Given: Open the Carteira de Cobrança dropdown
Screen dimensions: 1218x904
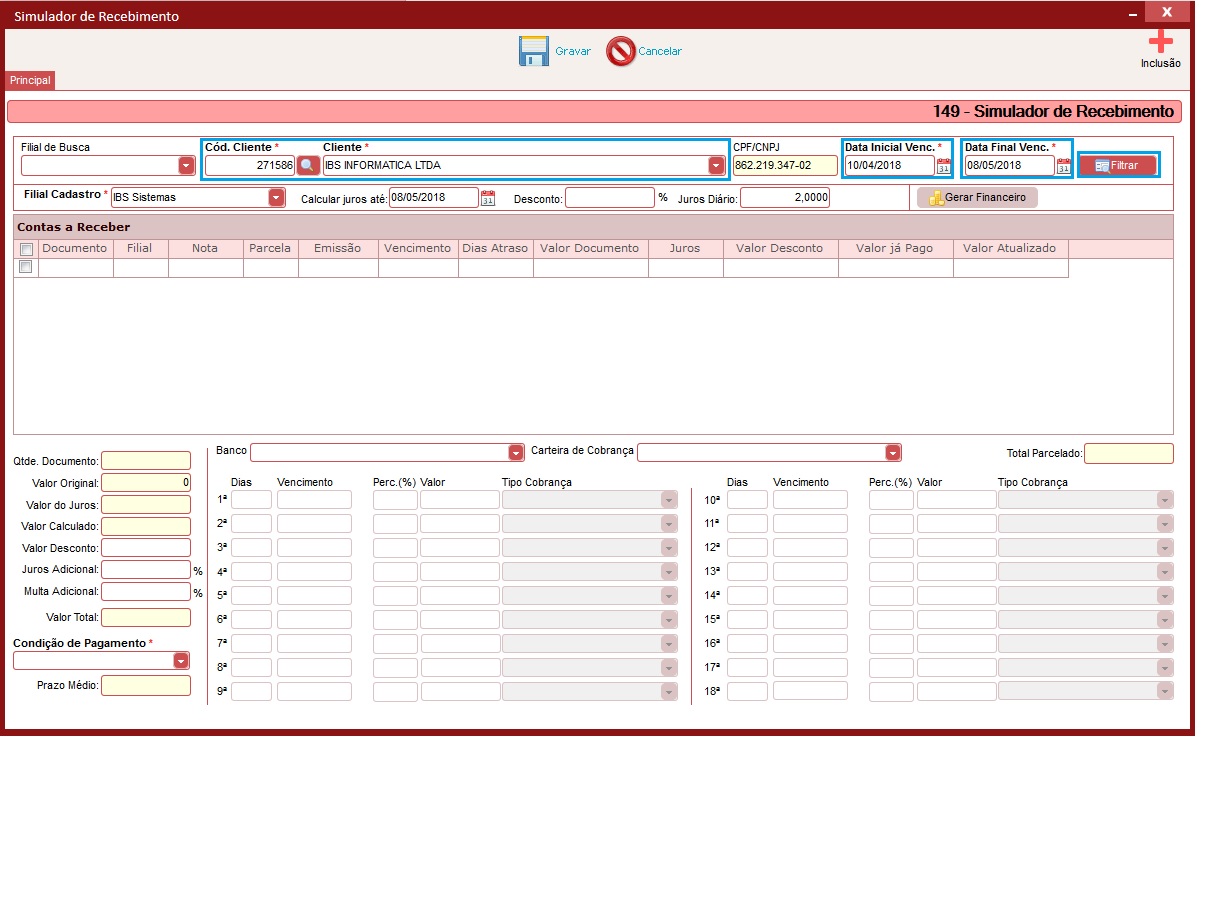Looking at the screenshot, I should tap(893, 453).
